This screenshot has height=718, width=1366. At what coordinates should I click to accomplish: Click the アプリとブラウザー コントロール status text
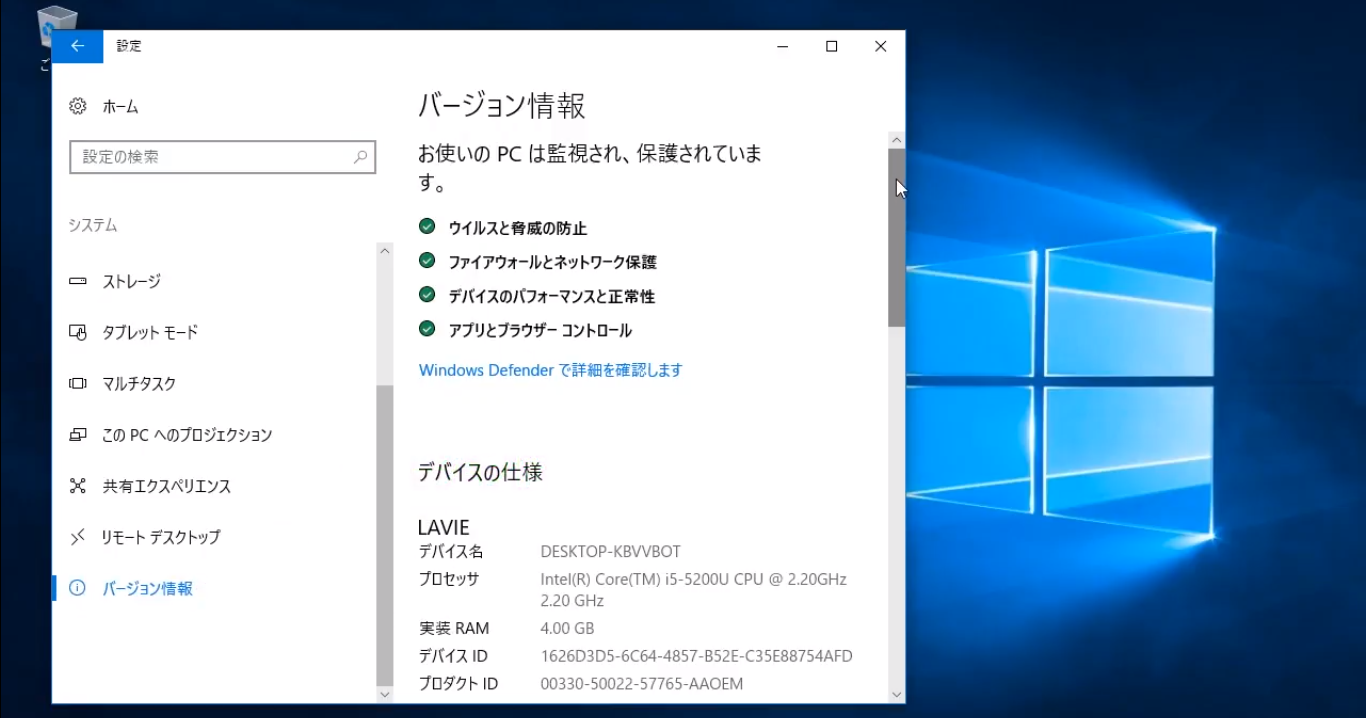pyautogui.click(x=540, y=330)
